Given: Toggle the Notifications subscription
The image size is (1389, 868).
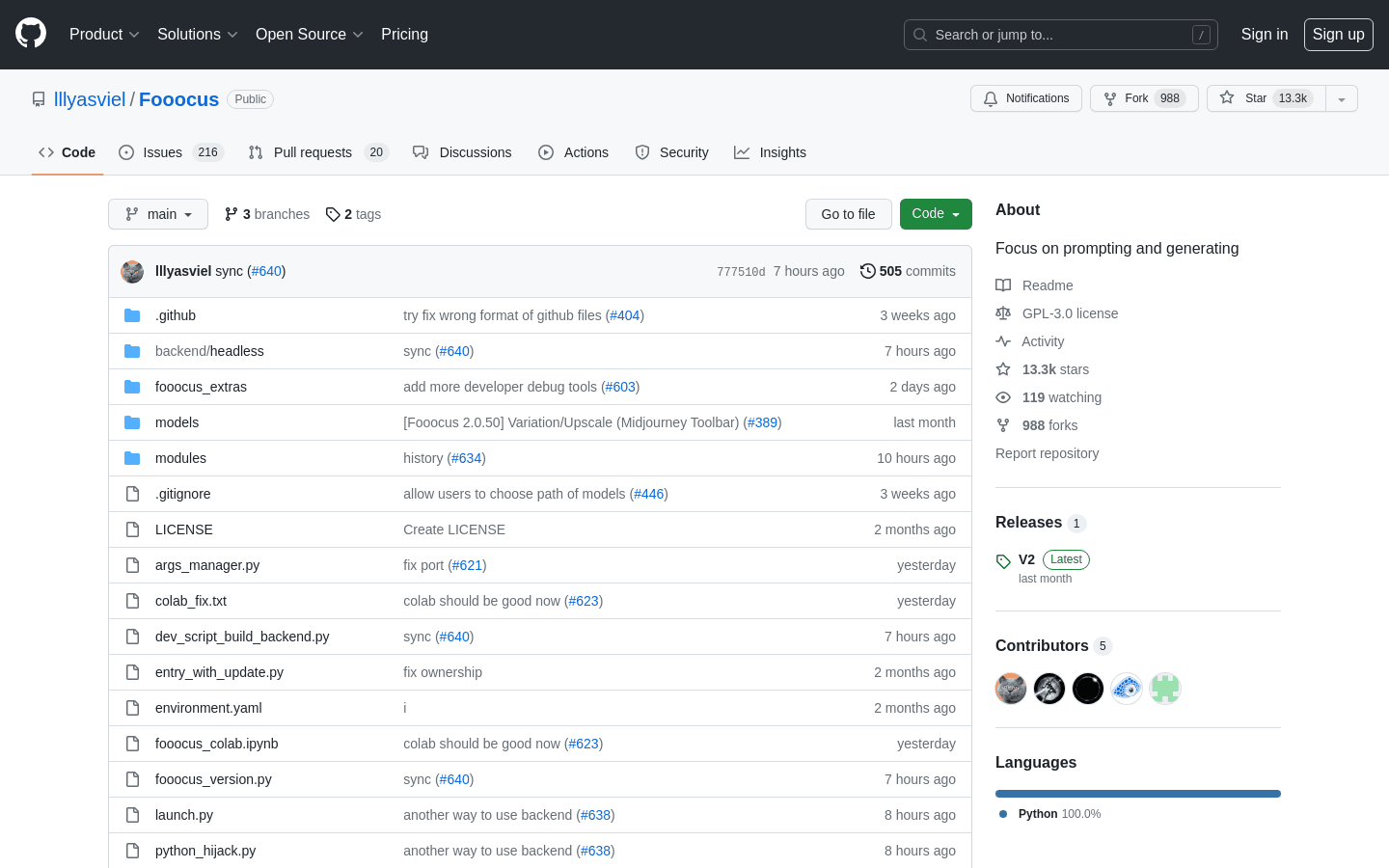Looking at the screenshot, I should [1025, 97].
